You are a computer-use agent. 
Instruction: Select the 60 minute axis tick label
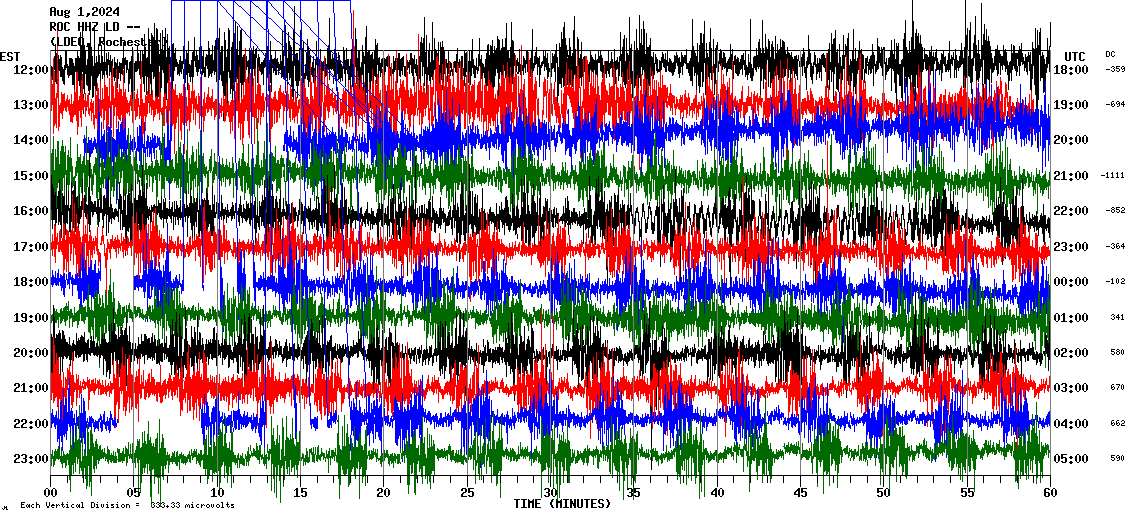point(1049,493)
